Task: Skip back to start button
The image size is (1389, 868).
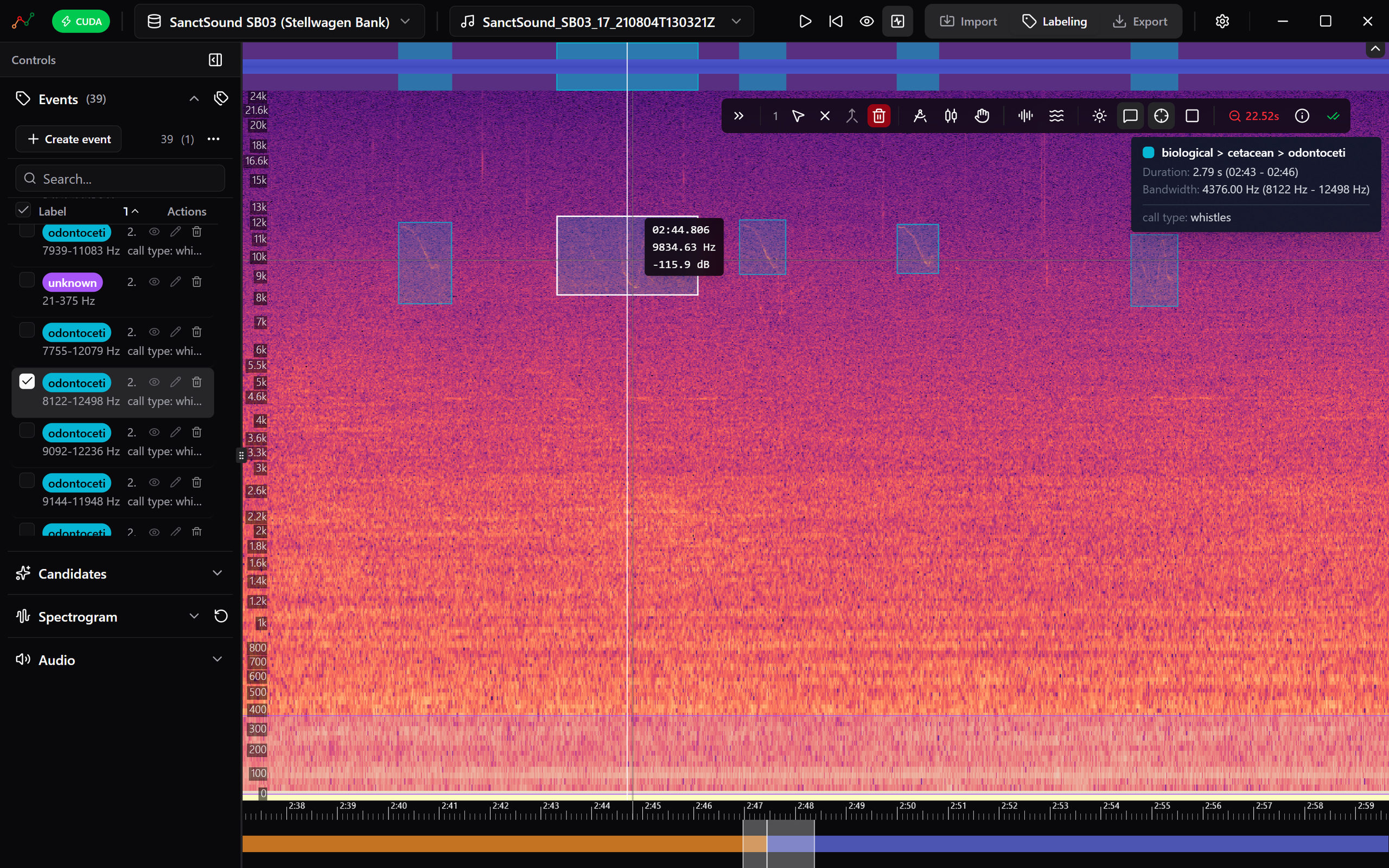Action: point(836,21)
